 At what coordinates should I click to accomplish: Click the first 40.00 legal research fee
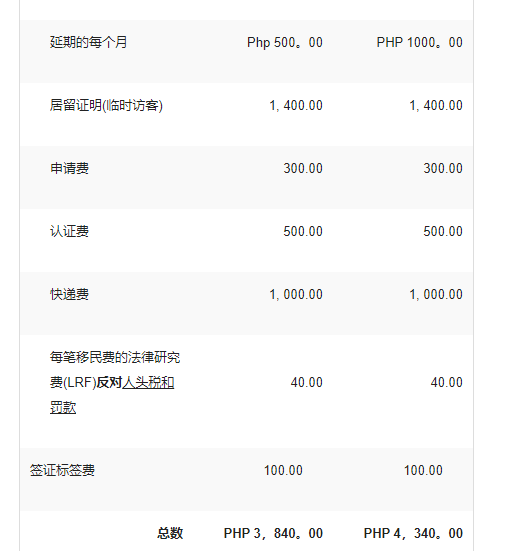(x=306, y=382)
